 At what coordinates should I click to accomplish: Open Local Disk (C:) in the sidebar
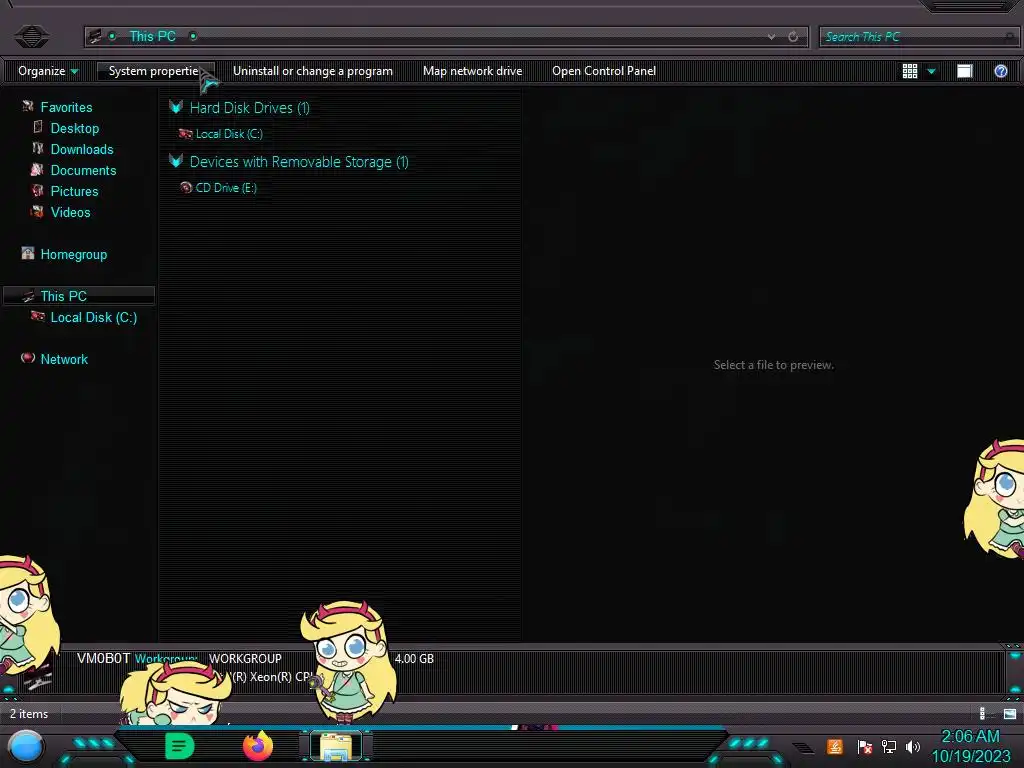93,317
